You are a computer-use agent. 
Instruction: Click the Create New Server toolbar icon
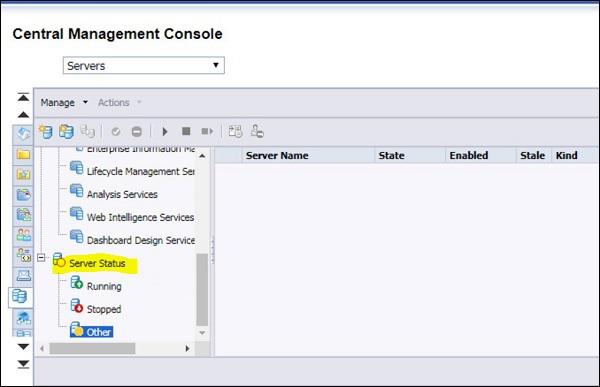pyautogui.click(x=46, y=132)
